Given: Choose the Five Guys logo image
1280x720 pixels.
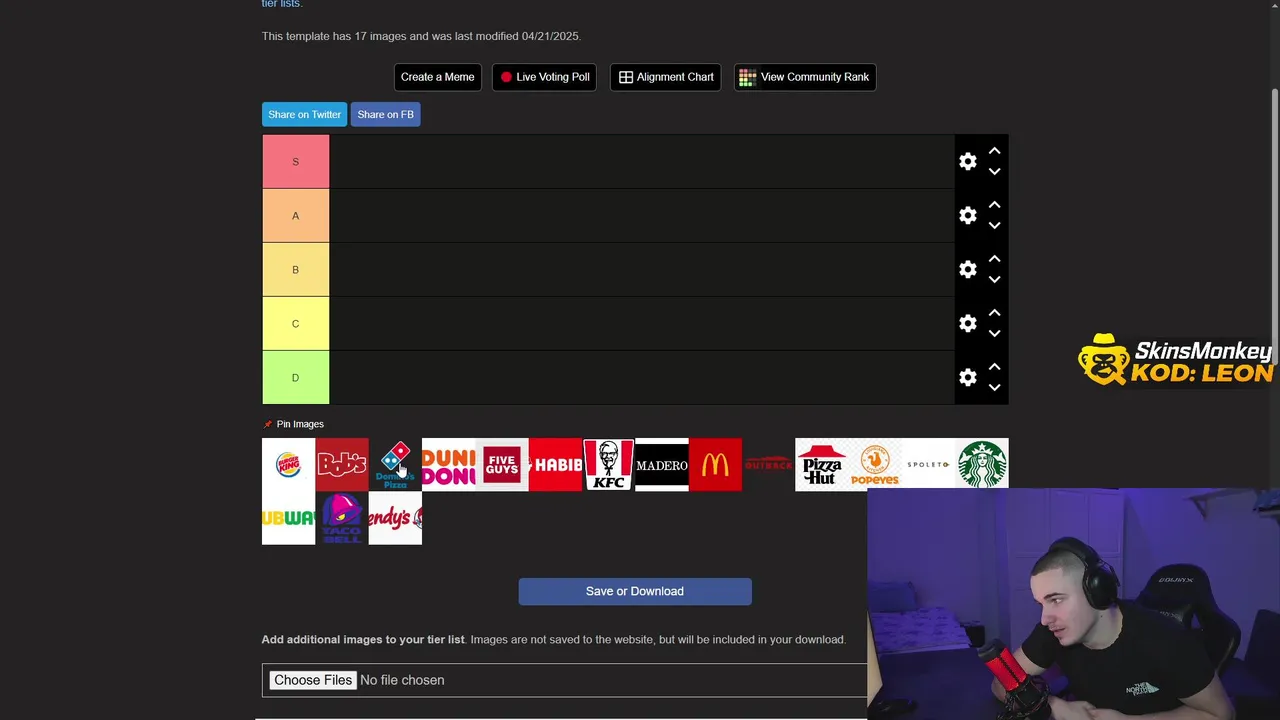Looking at the screenshot, I should 502,465.
